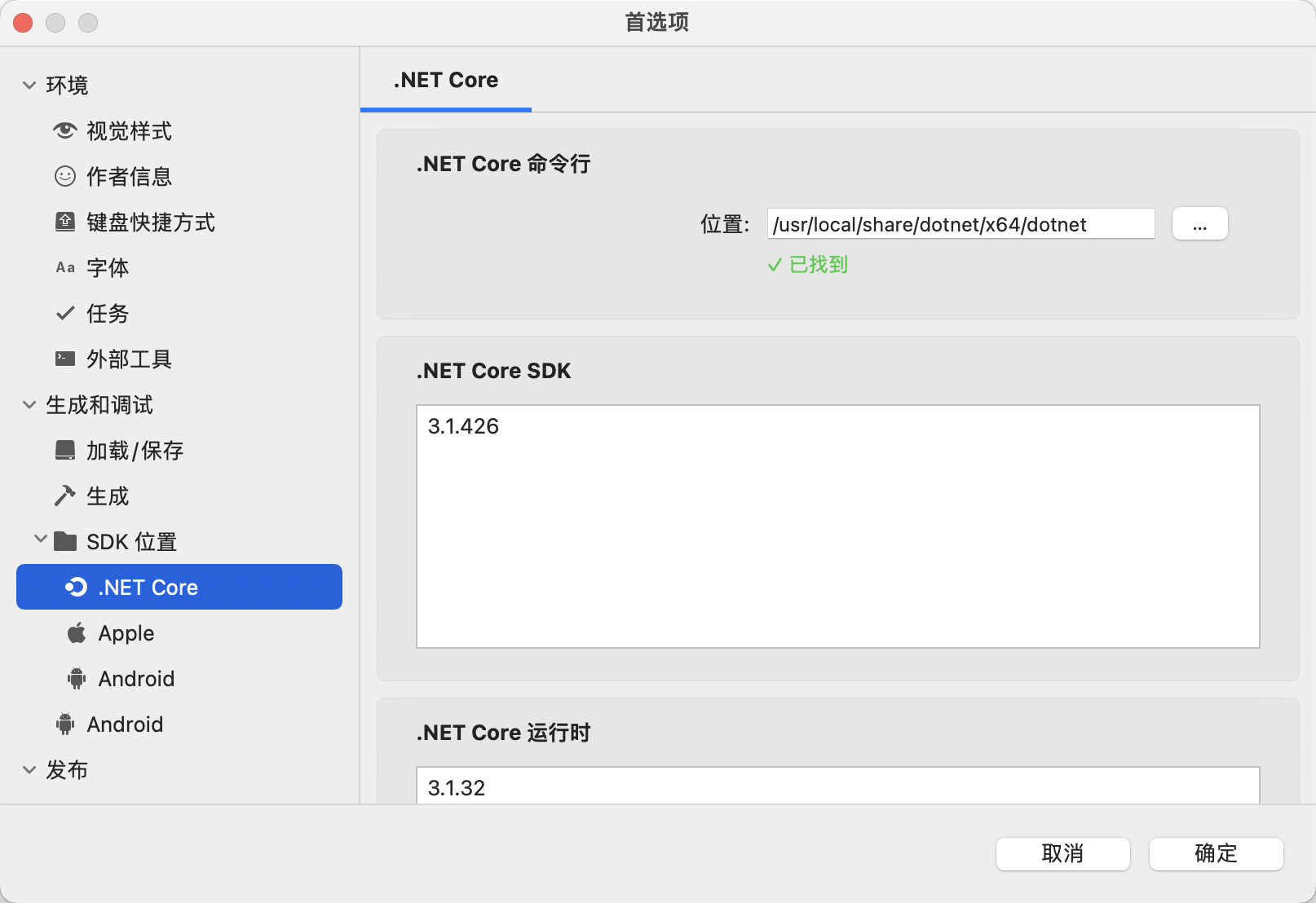Viewport: 1316px width, 903px height.
Task: Click the disk icon beside 加载/保存
Action: click(x=65, y=450)
